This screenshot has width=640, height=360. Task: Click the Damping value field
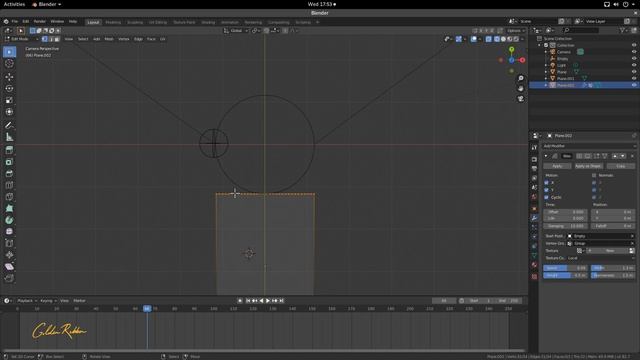point(565,226)
